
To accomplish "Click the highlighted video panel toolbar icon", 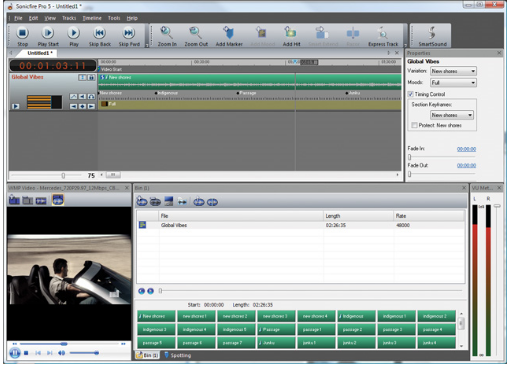I will (x=58, y=200).
